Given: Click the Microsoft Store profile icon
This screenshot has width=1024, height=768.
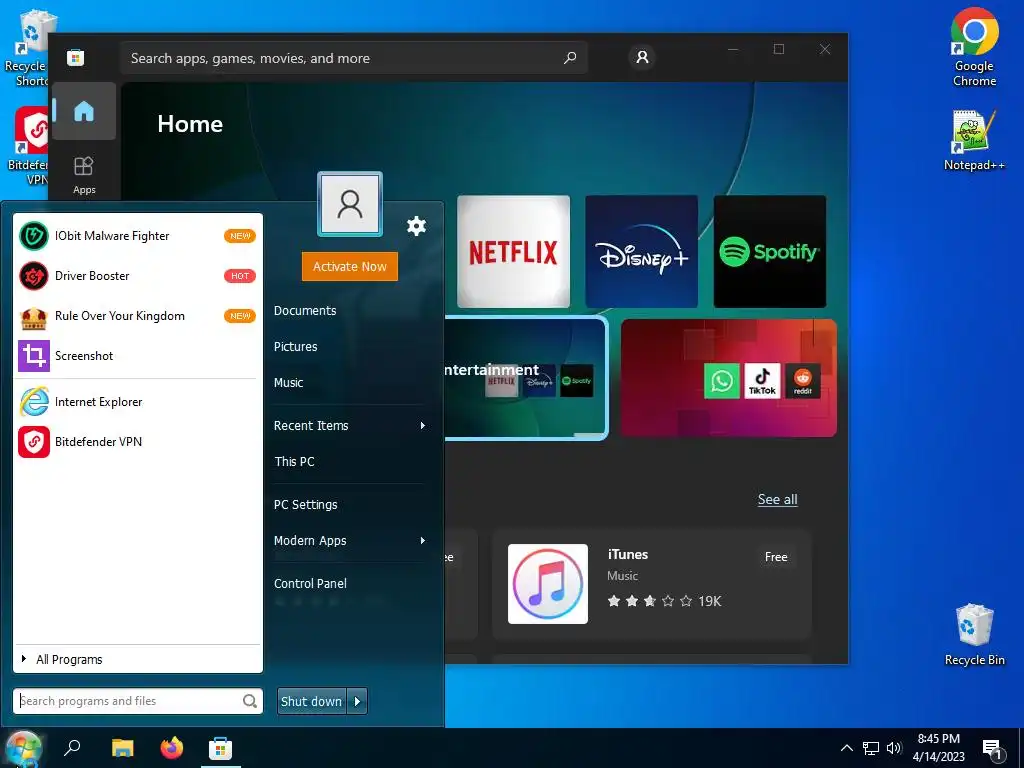Looking at the screenshot, I should pos(642,57).
